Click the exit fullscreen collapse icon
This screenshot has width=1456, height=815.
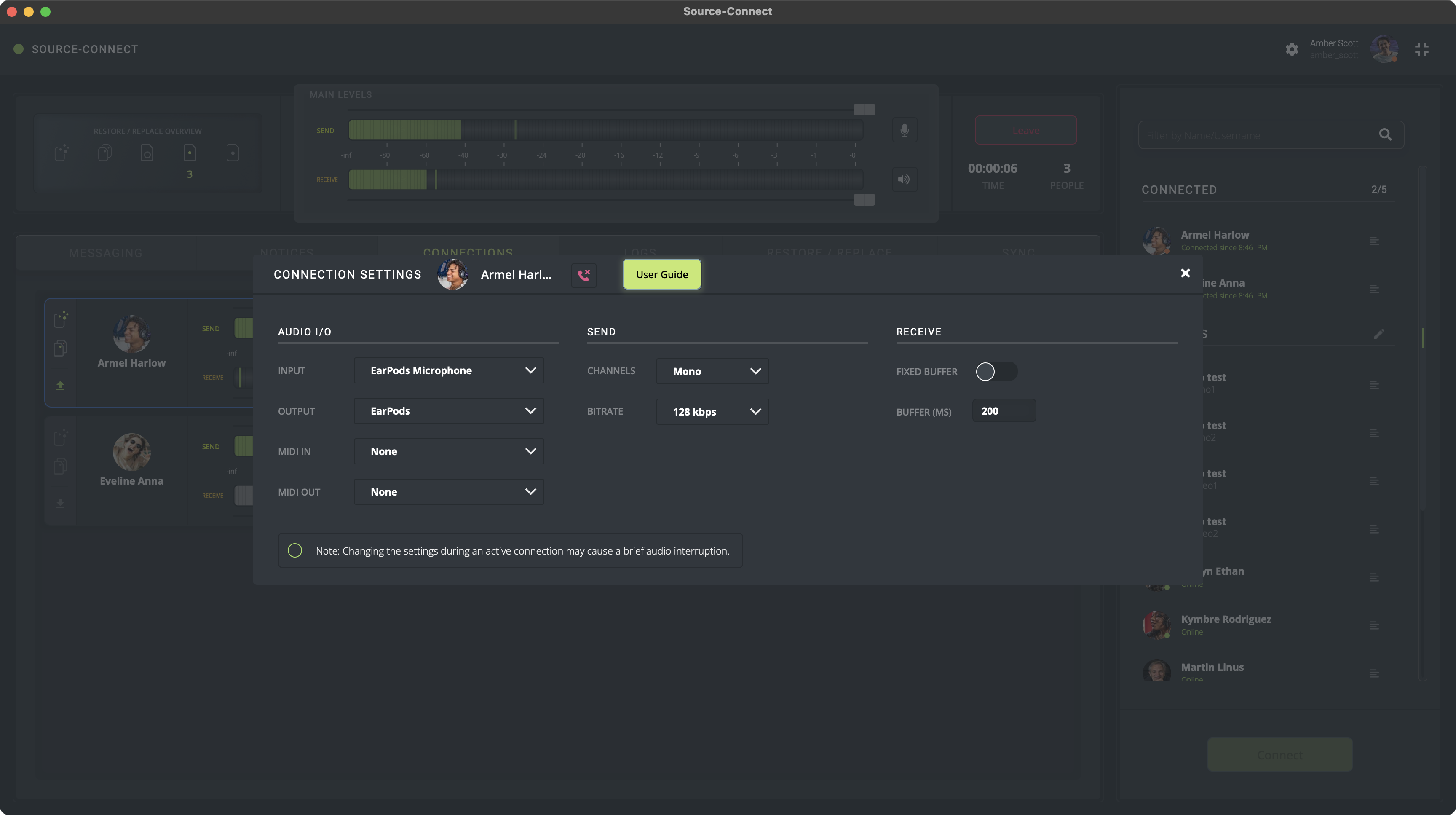tap(1421, 49)
